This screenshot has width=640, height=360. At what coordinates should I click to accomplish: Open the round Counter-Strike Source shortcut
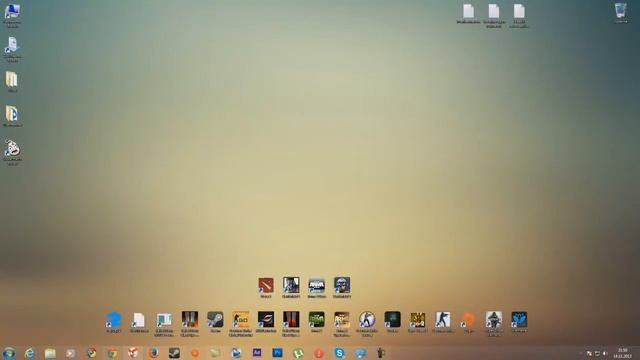click(x=367, y=321)
